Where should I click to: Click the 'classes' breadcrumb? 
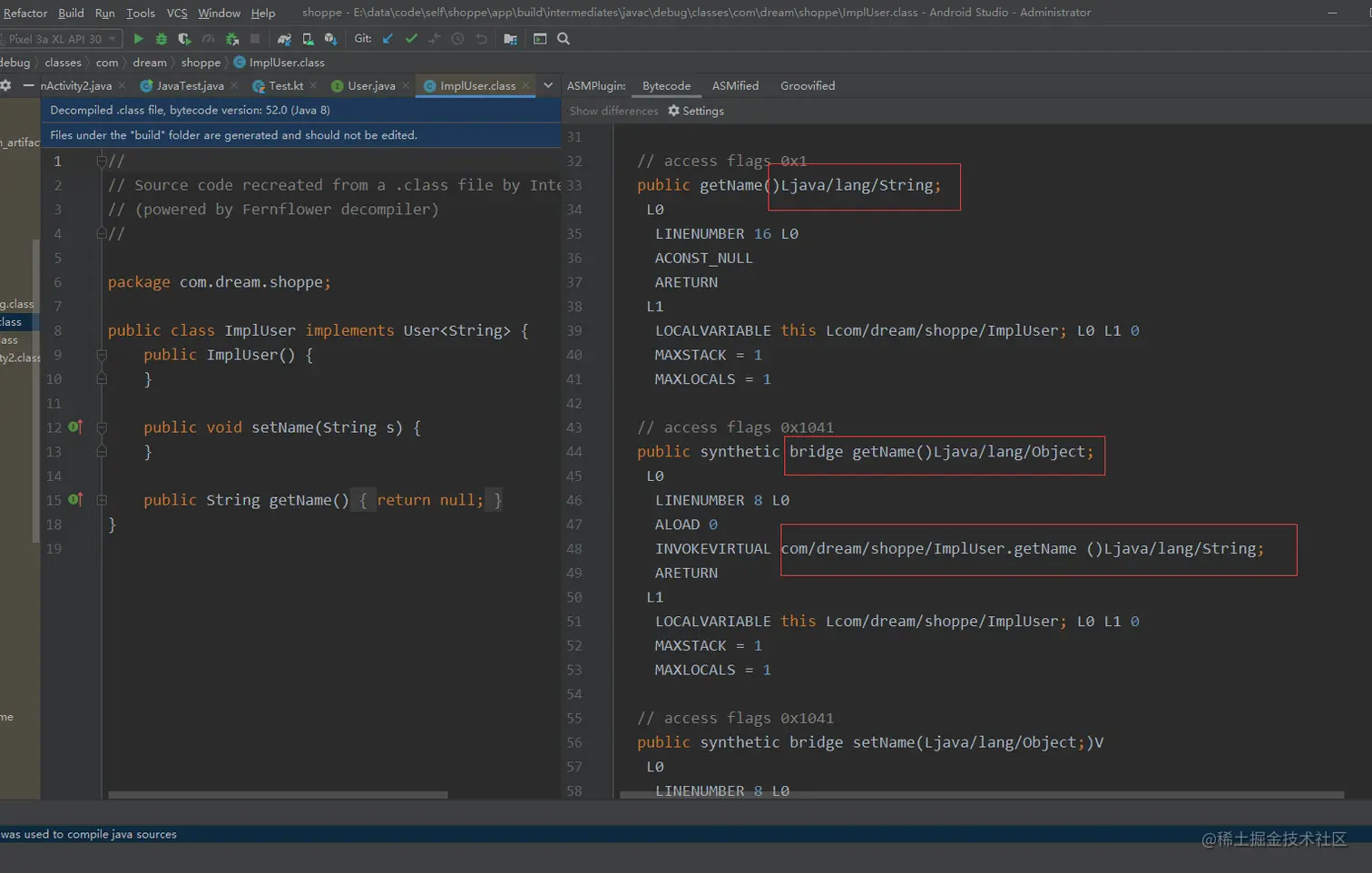tap(63, 63)
